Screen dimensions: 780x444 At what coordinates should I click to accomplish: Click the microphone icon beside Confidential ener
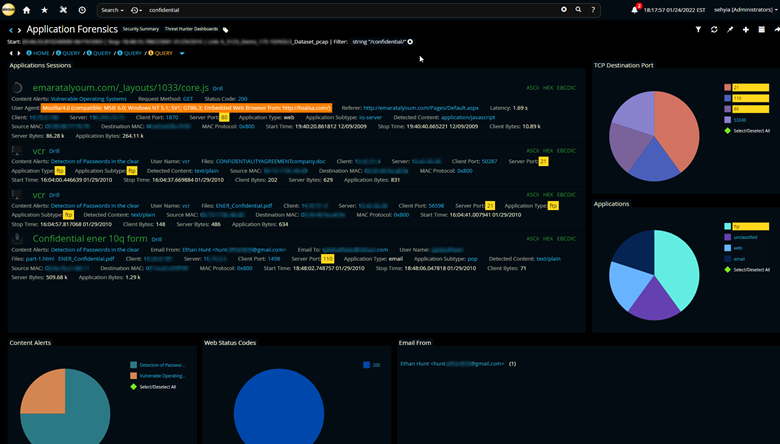point(17,239)
